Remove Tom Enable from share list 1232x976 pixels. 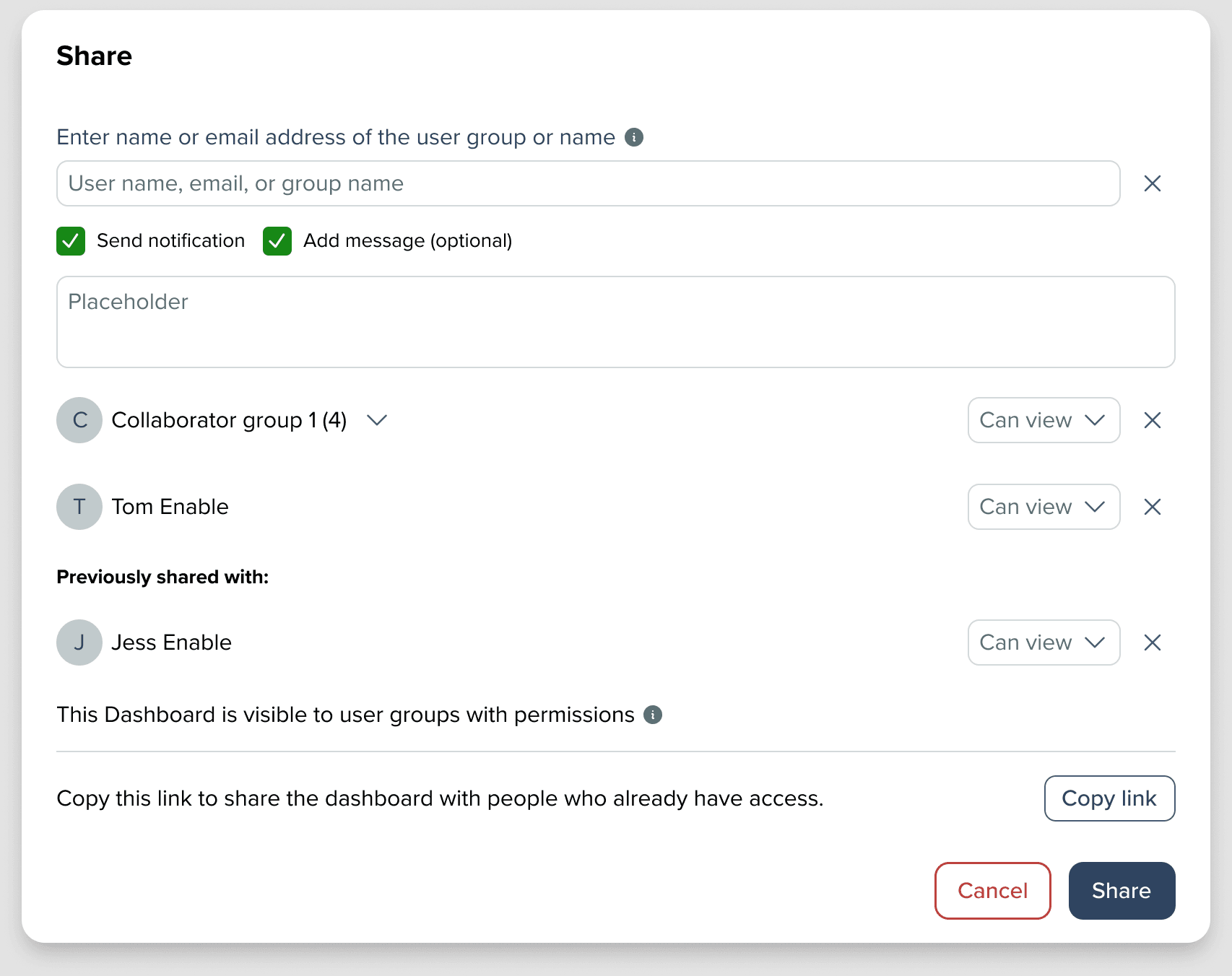coord(1153,507)
